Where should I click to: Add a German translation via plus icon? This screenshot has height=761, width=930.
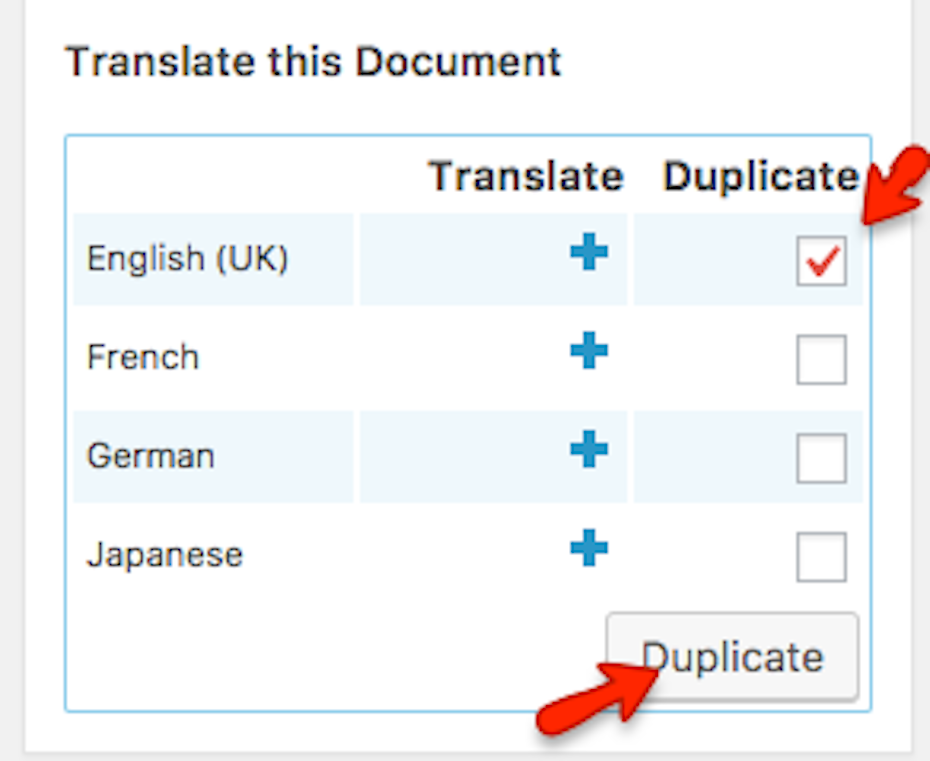(589, 449)
